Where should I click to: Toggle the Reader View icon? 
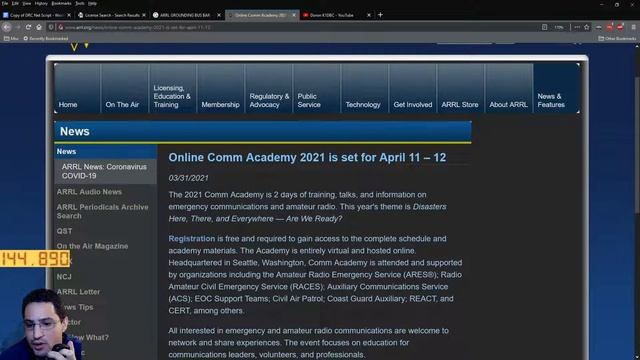pyautogui.click(x=544, y=27)
